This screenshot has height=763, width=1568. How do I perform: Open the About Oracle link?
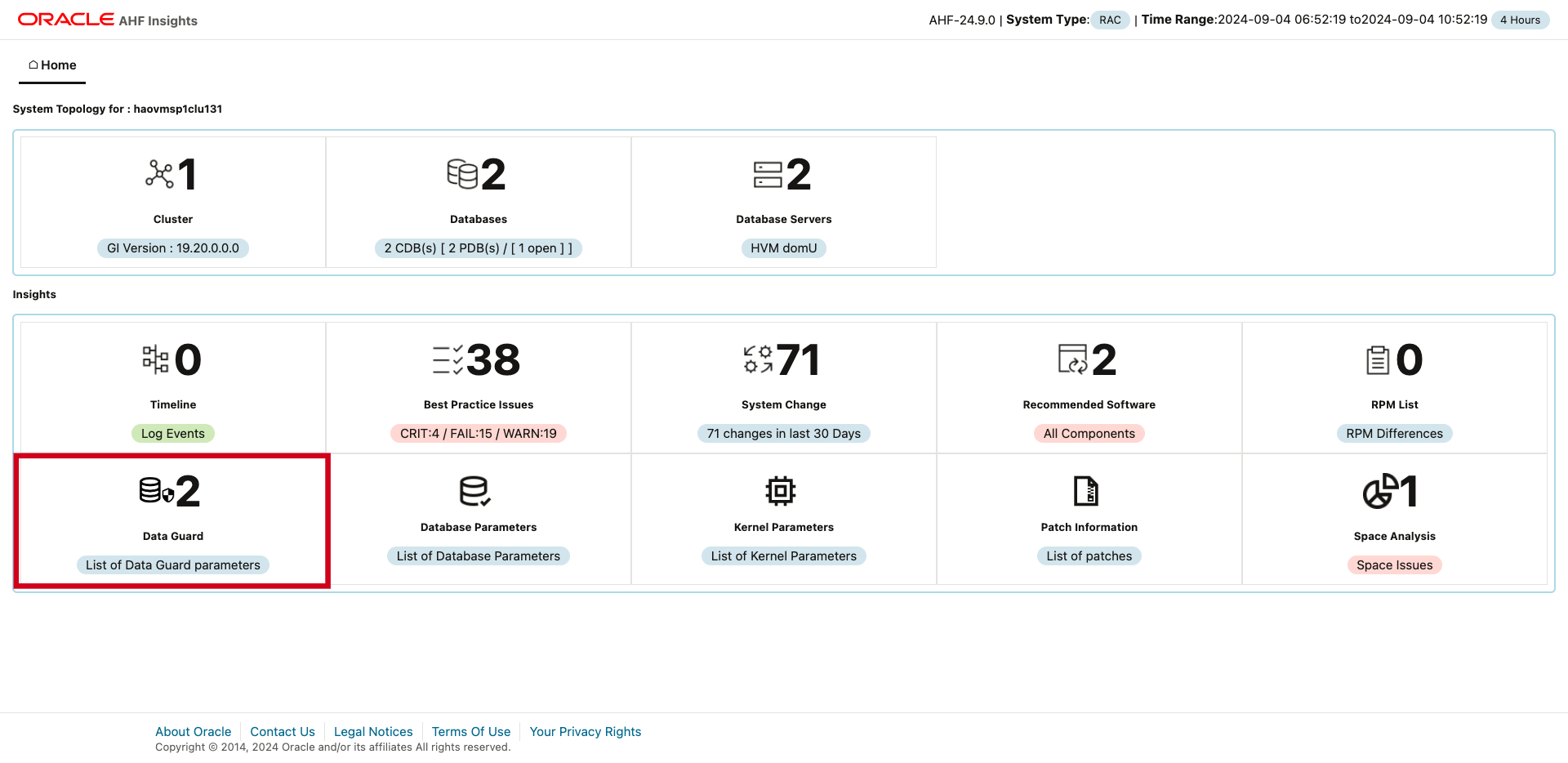point(193,731)
